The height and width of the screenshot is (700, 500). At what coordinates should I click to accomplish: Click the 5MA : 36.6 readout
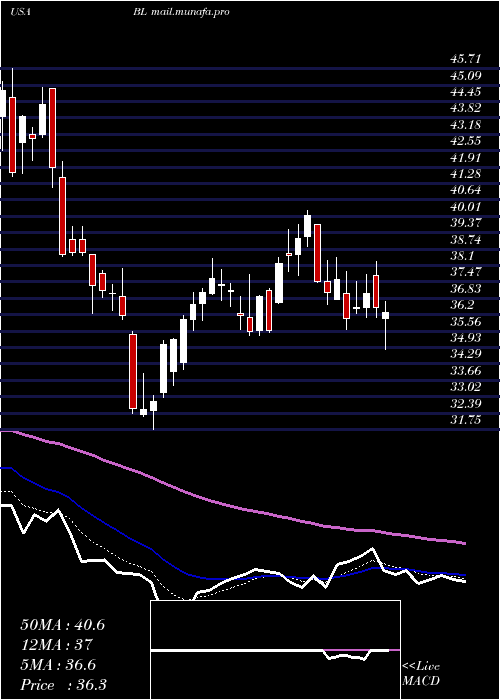coord(58,665)
